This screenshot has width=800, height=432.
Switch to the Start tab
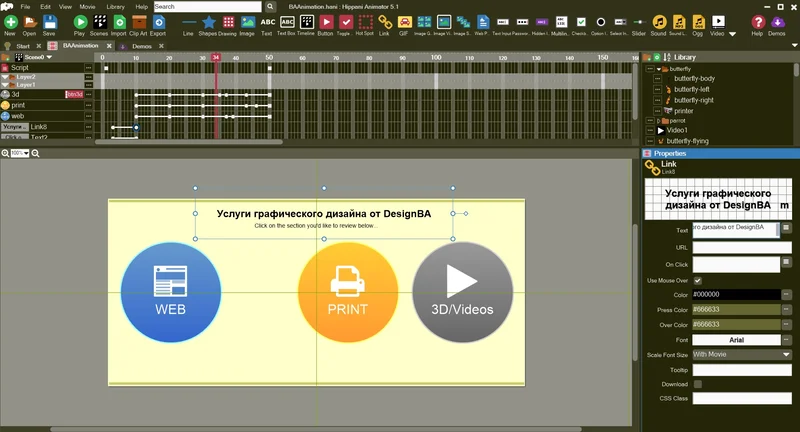(23, 46)
